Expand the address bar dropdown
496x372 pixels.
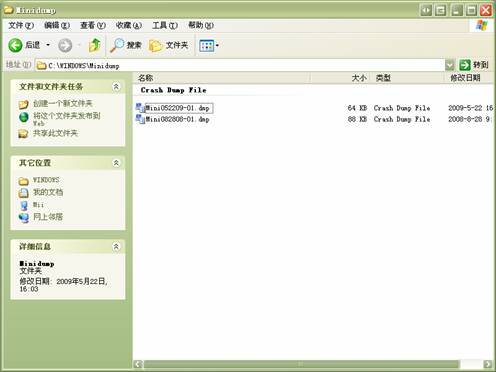tap(450, 65)
